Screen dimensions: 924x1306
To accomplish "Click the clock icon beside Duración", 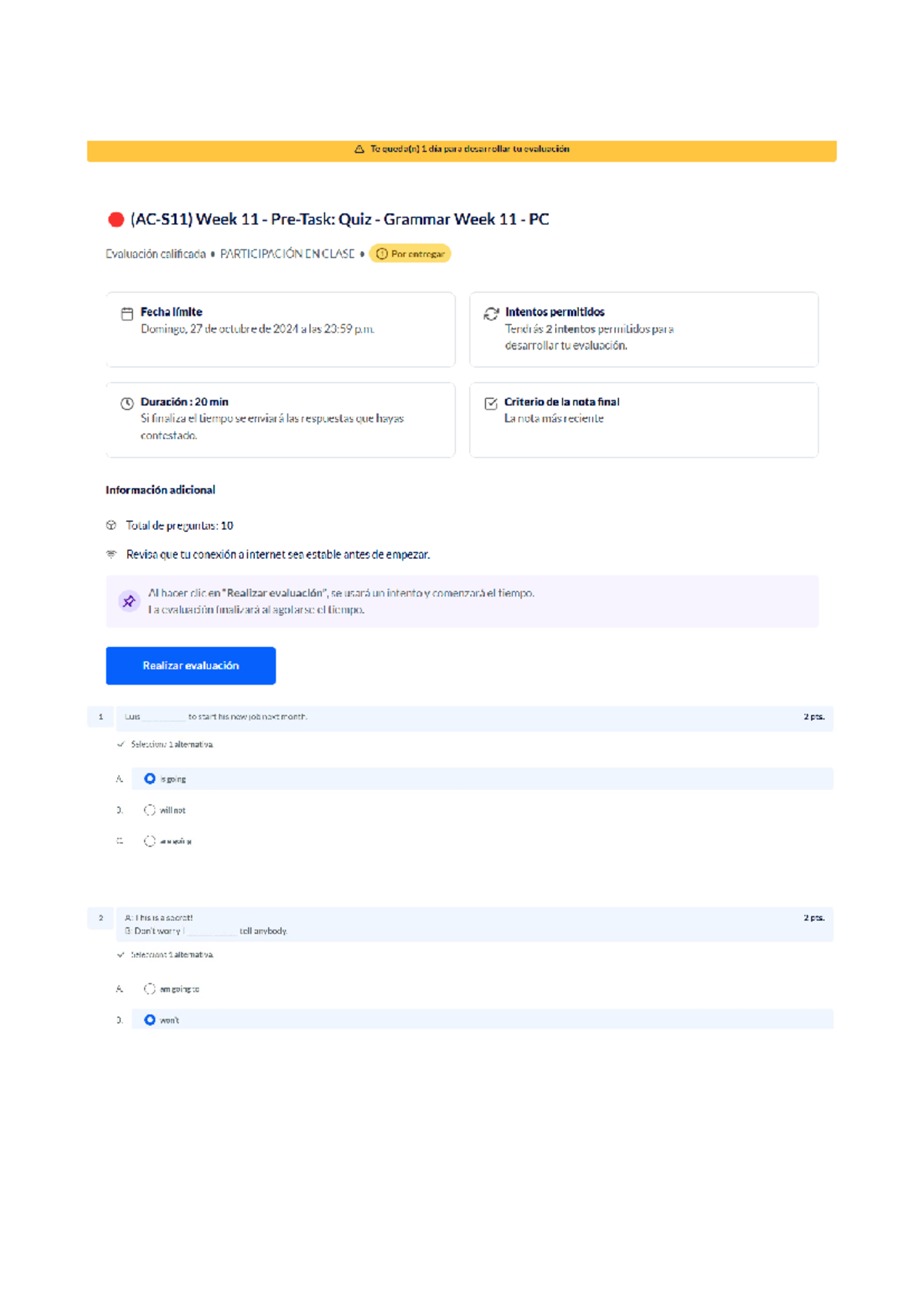I will pos(127,404).
